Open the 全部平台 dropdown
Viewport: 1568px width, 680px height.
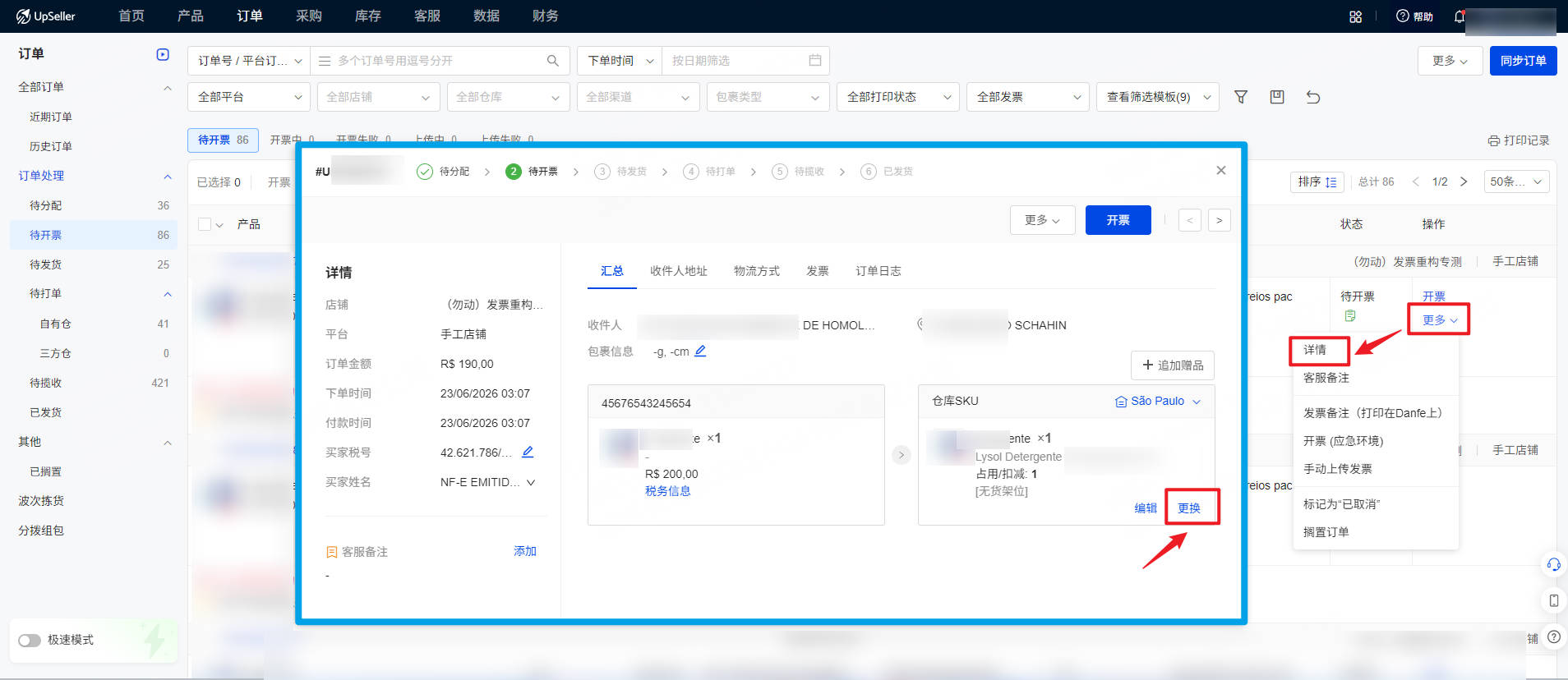(x=249, y=97)
